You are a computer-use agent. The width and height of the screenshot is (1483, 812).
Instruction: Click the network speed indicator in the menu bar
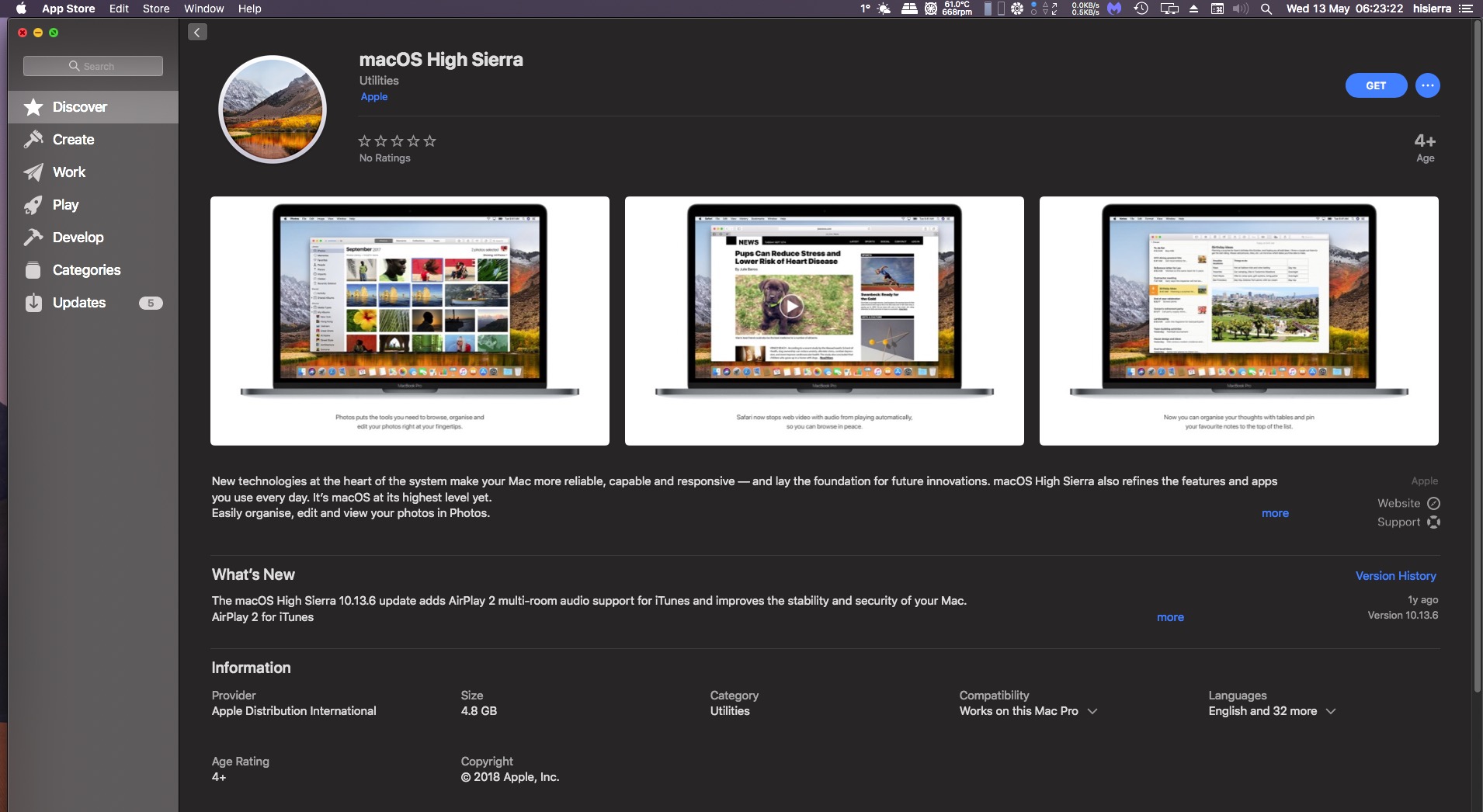pos(1085,9)
